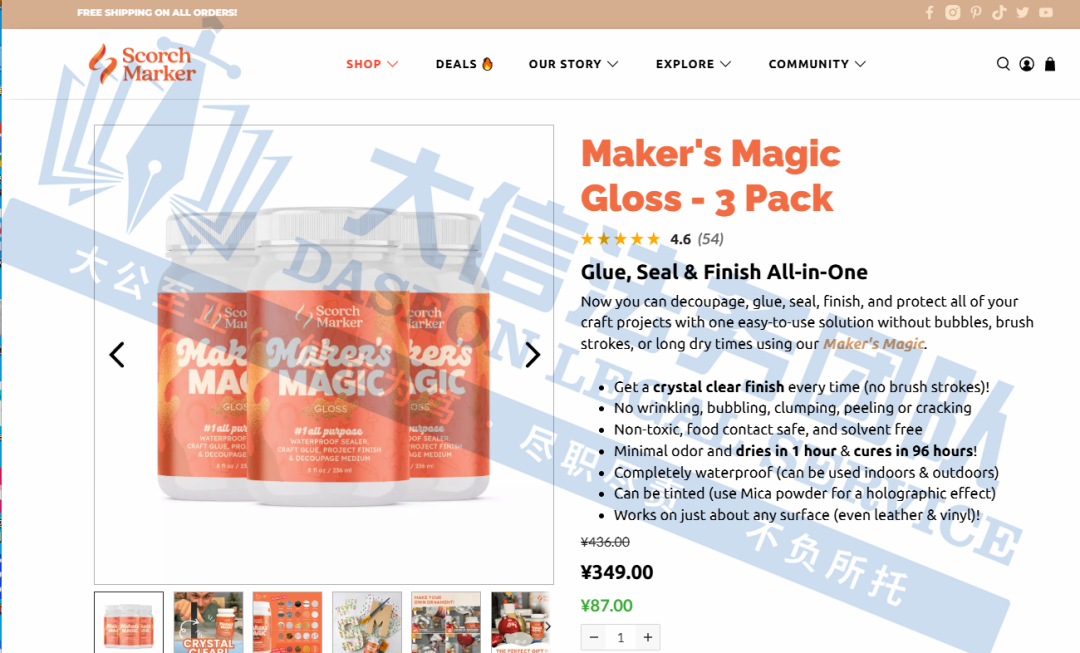Go to the DEALS page

(464, 64)
